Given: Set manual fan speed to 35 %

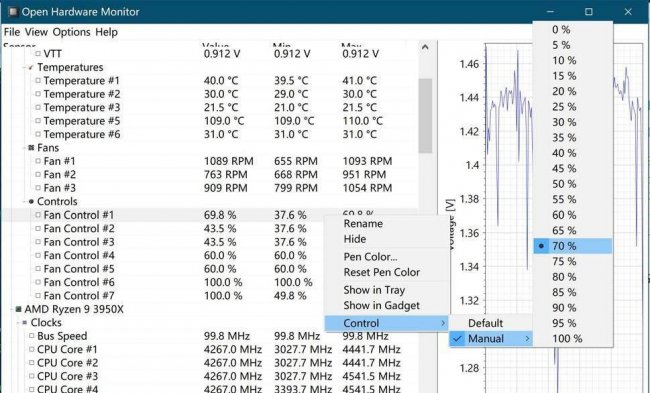Looking at the screenshot, I should coord(573,138).
